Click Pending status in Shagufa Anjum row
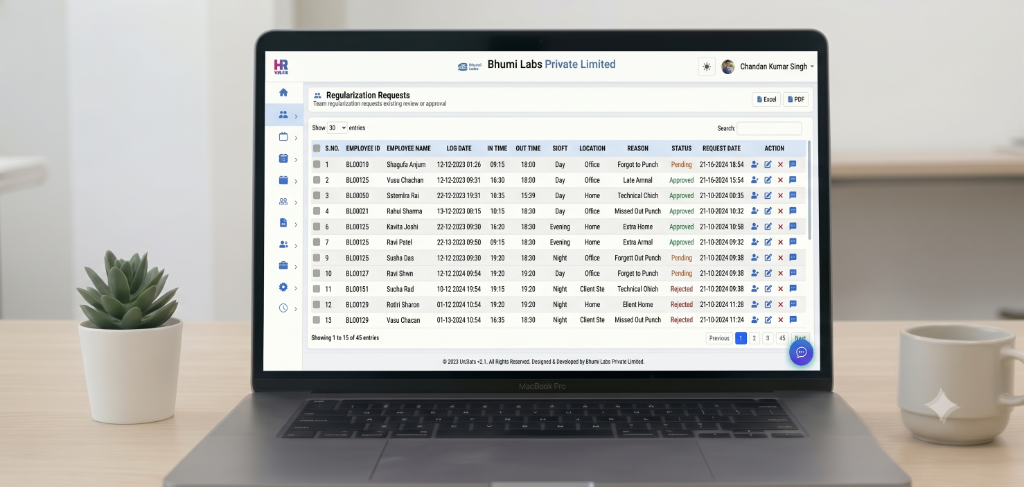Screen dimensions: 1024x487 tap(681, 165)
